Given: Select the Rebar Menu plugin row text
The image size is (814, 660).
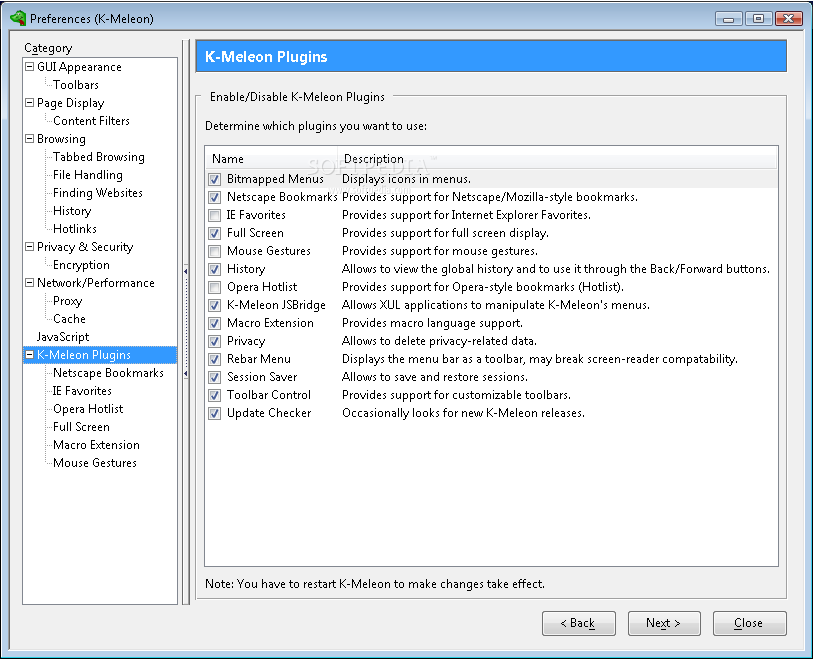Looking at the screenshot, I should coord(259,359).
